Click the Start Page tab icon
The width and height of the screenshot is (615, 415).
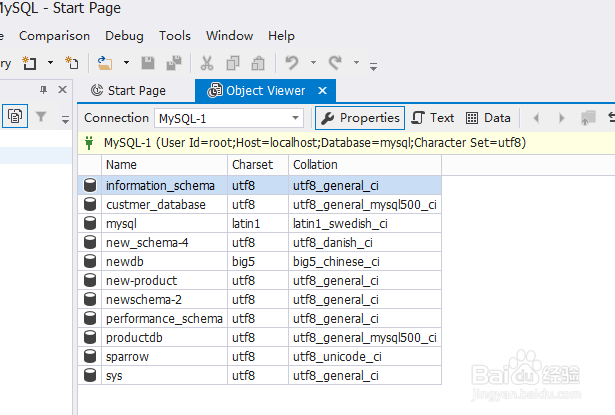coord(97,91)
